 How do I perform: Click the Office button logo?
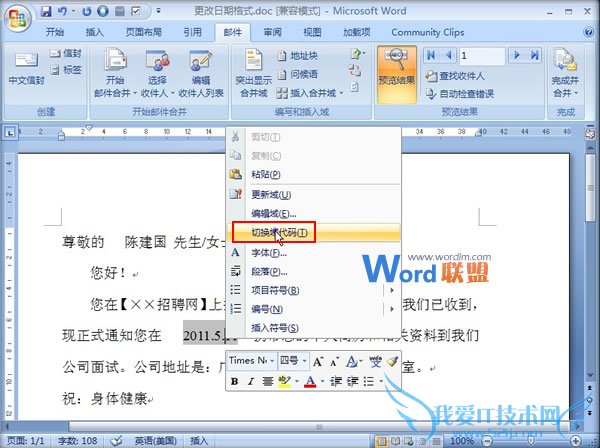point(18,18)
